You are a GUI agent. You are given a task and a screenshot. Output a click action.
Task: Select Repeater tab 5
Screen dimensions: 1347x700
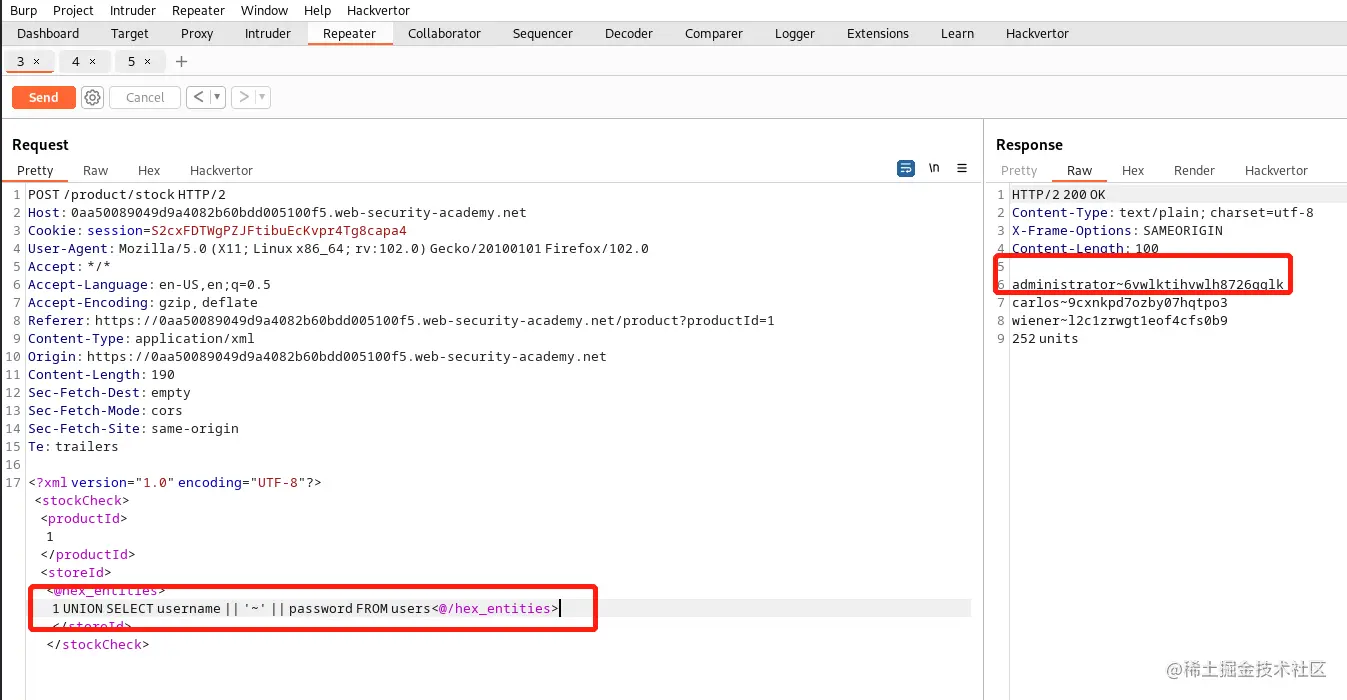click(x=131, y=62)
